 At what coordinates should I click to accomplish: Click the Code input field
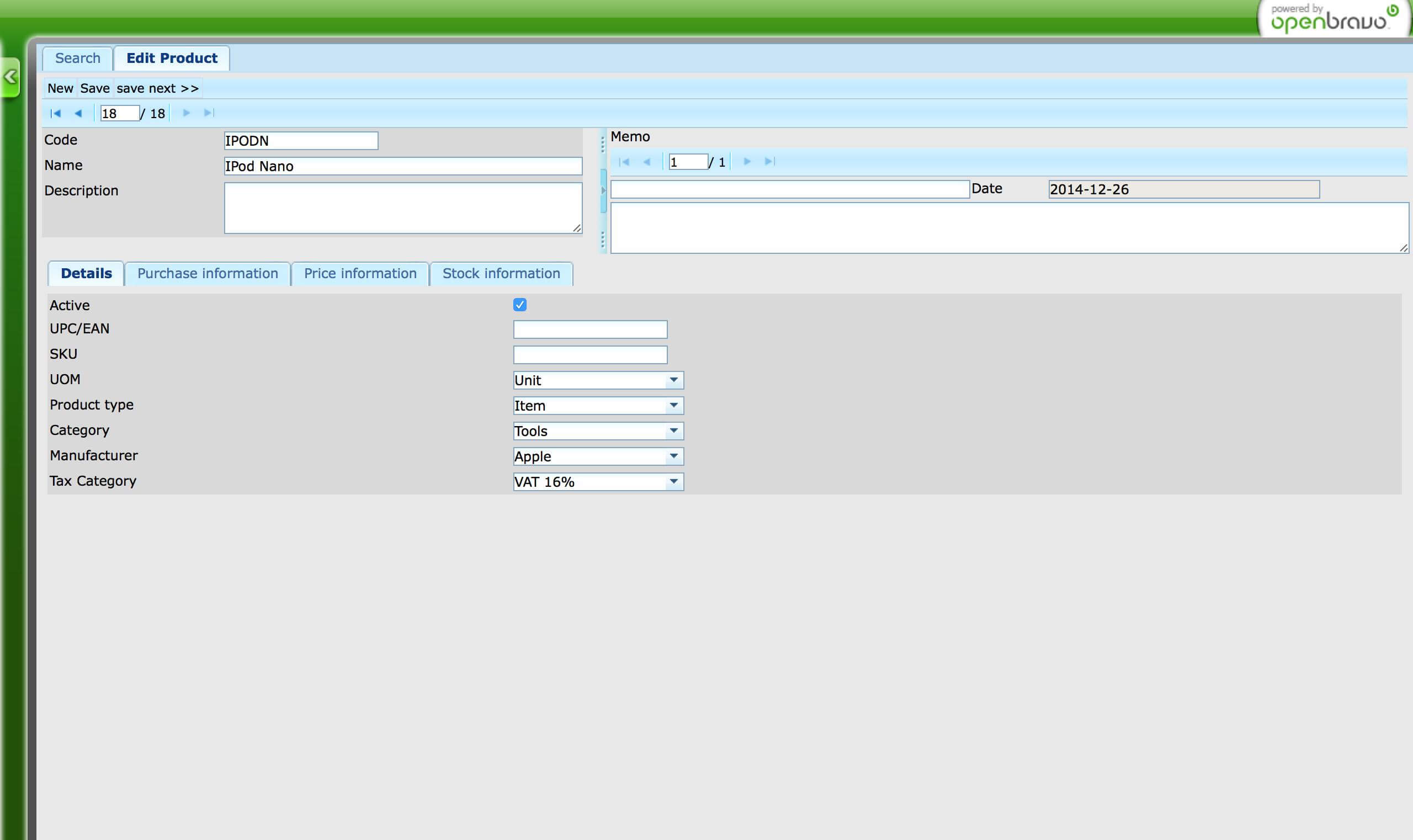pos(301,141)
